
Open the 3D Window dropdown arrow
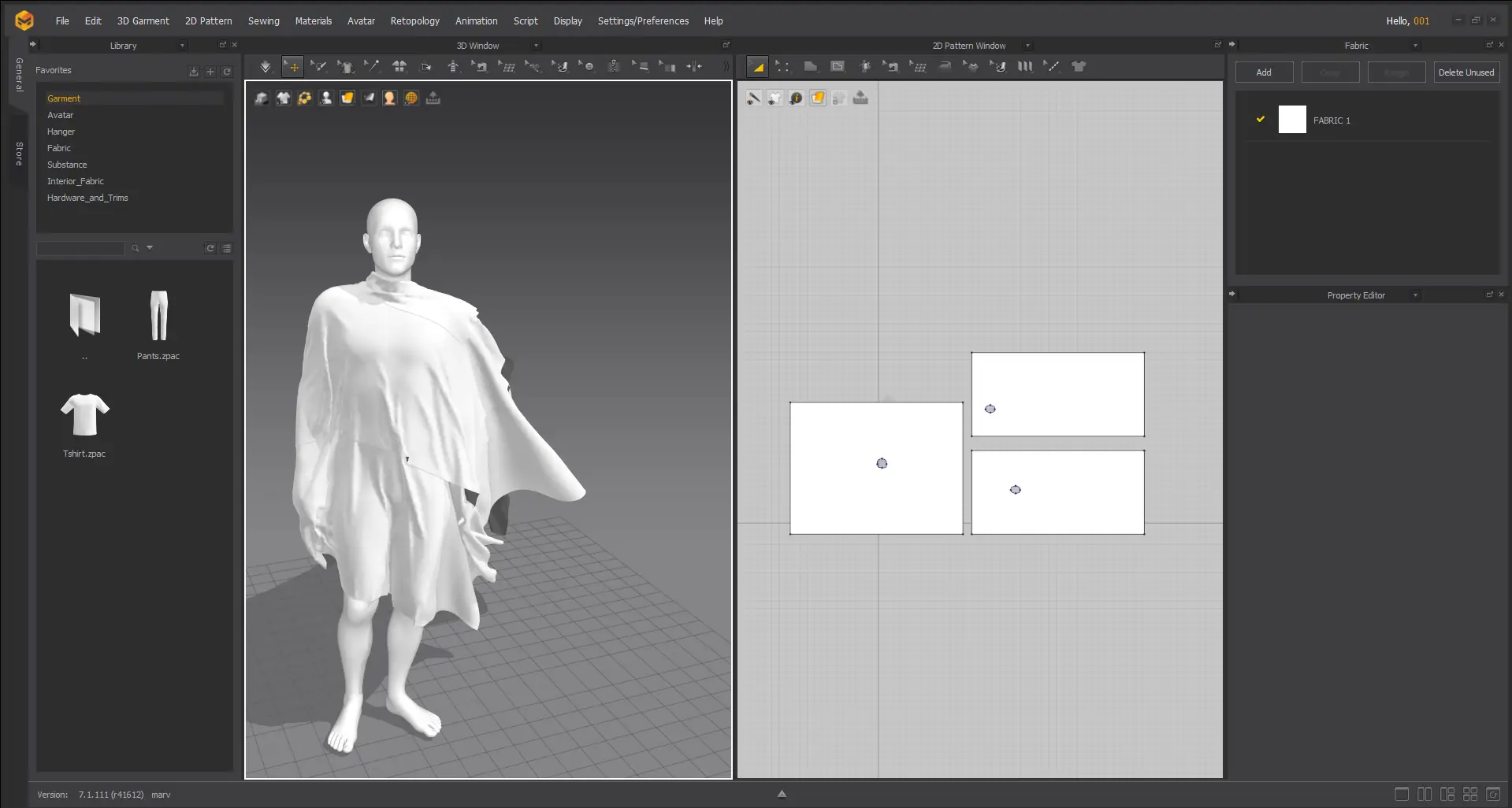(536, 46)
